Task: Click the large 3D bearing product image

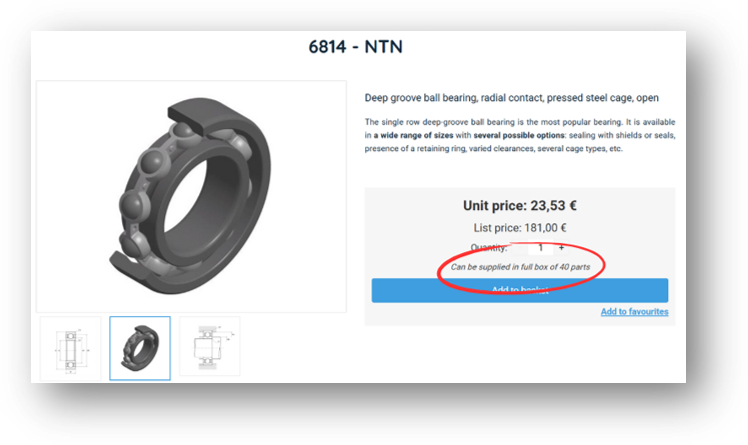Action: (191, 197)
